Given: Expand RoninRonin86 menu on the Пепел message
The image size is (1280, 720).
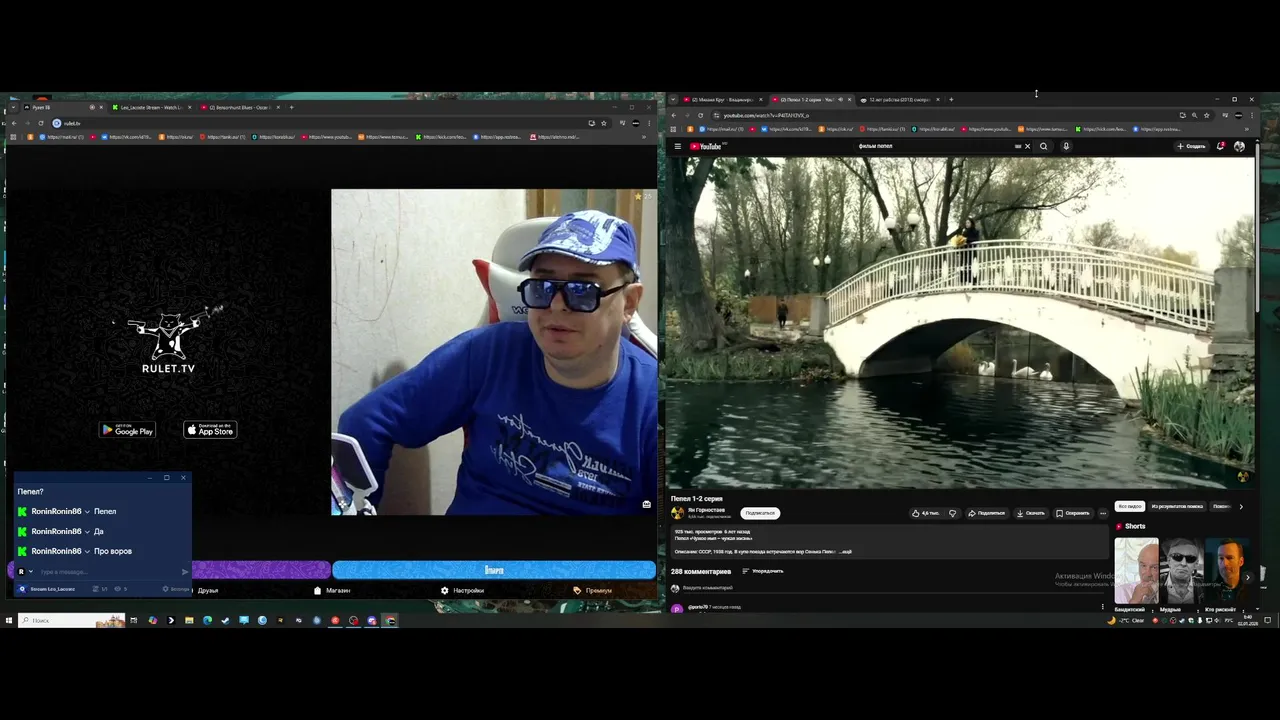Looking at the screenshot, I should 88,511.
